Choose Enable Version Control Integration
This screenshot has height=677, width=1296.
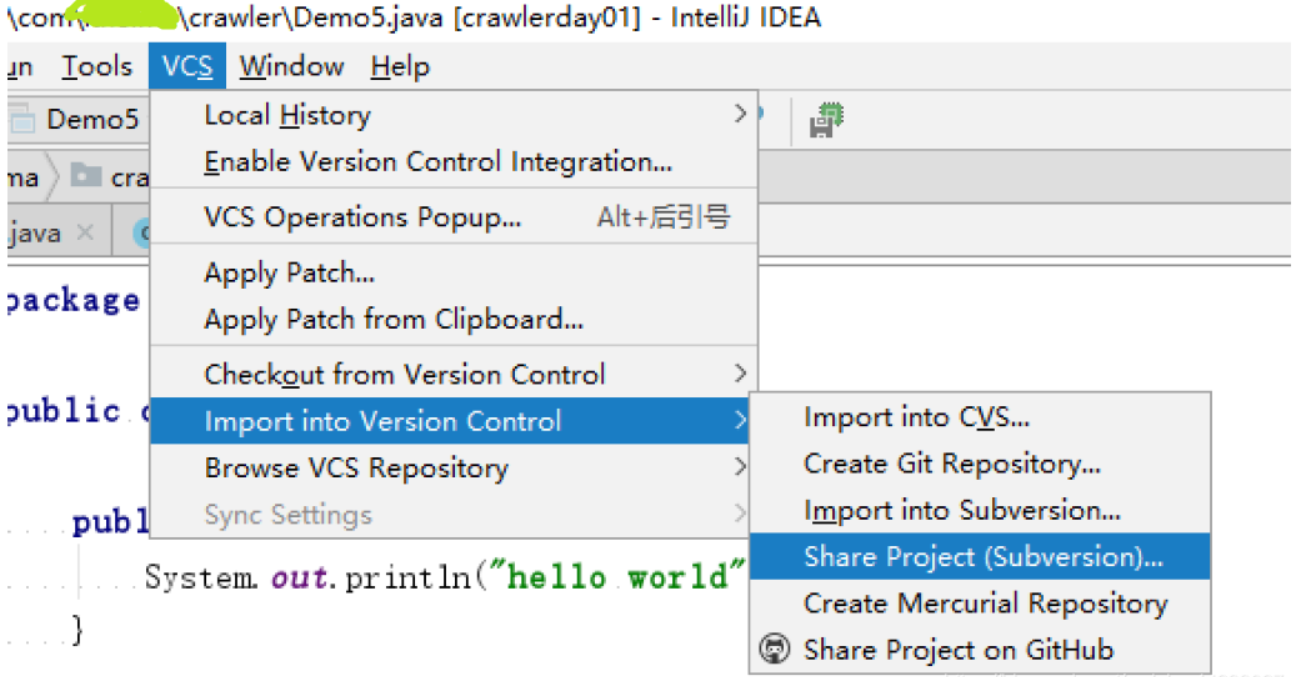point(438,162)
